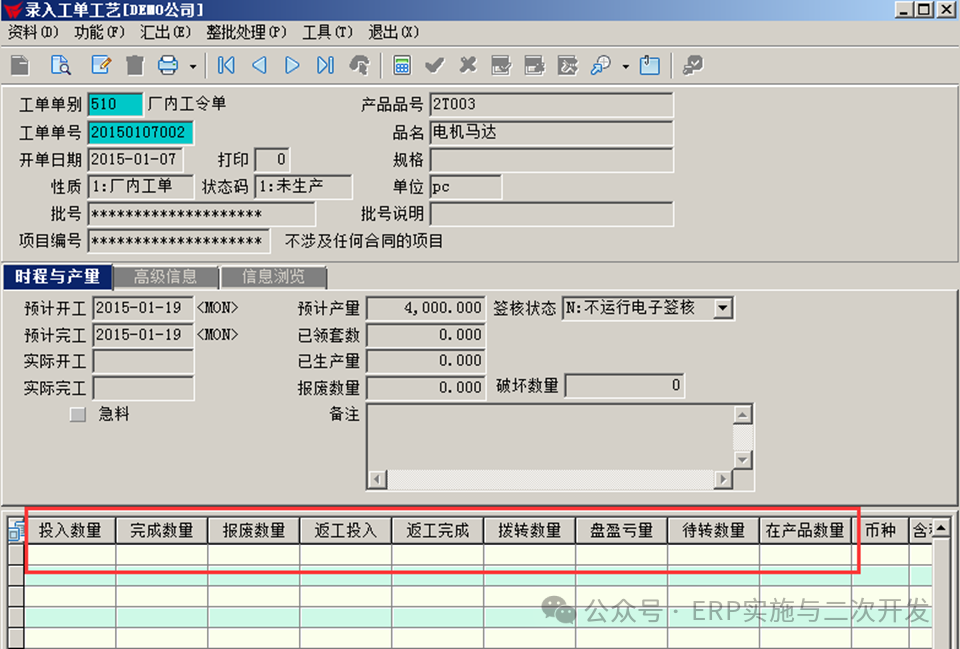This screenshot has width=960, height=649.
Task: Jump to the first record arrow
Action: tap(226, 66)
